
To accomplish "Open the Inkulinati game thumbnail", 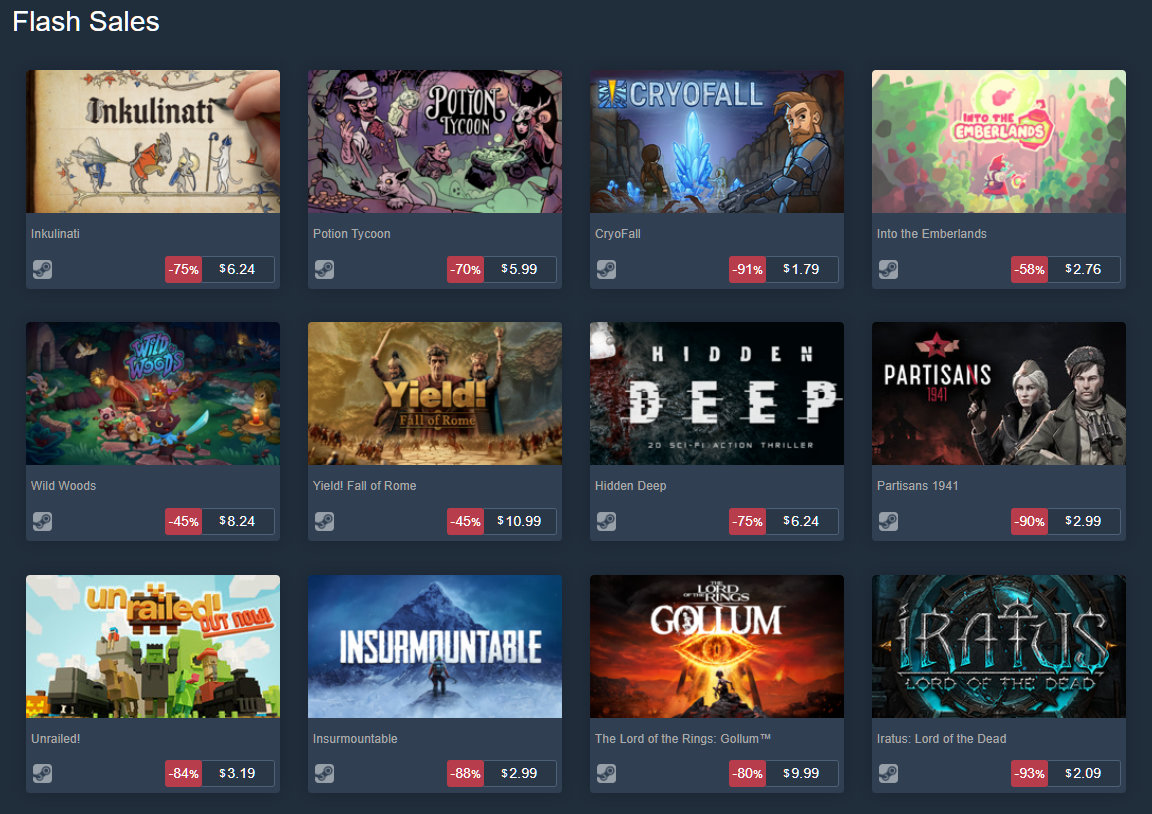I will [153, 142].
